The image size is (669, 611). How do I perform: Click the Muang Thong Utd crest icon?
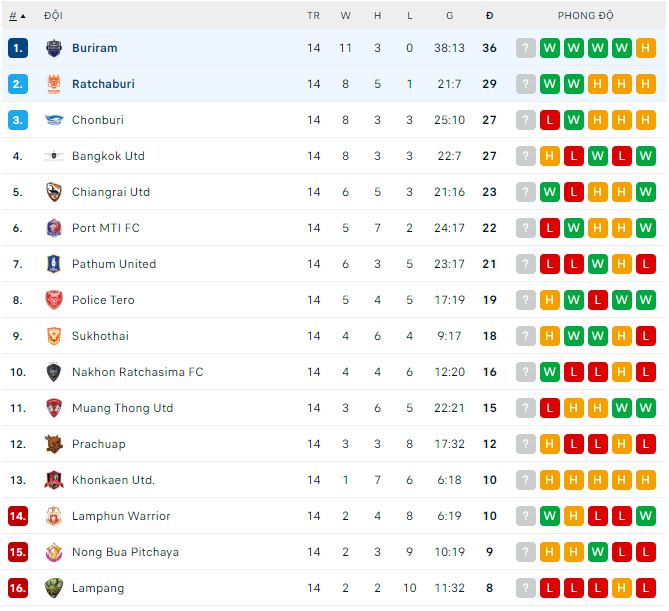click(x=54, y=408)
